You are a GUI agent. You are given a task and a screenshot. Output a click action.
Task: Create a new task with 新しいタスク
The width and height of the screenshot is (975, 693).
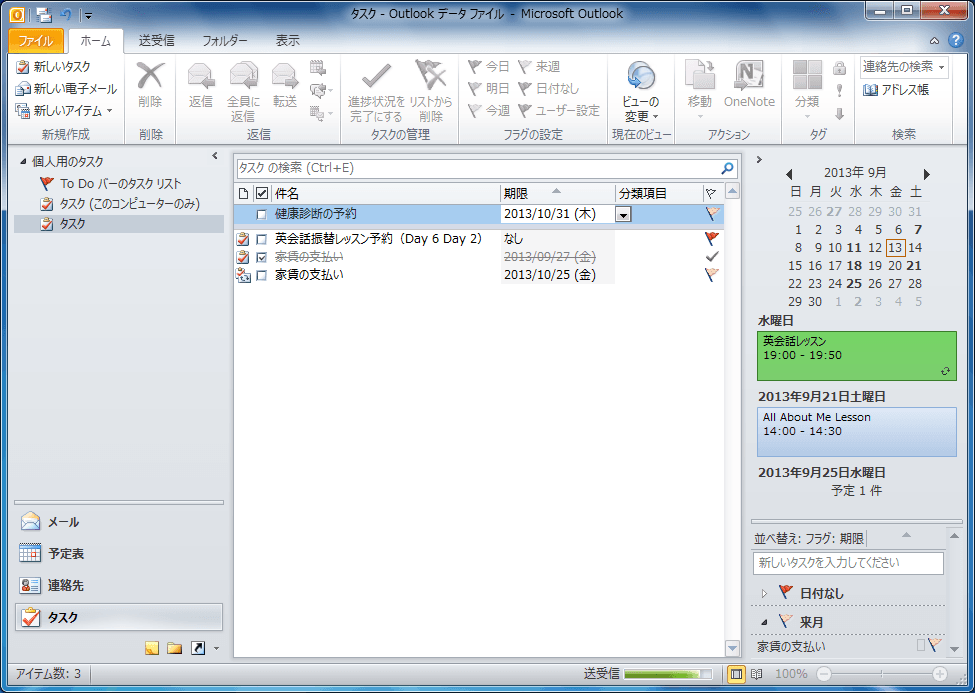pyautogui.click(x=53, y=67)
